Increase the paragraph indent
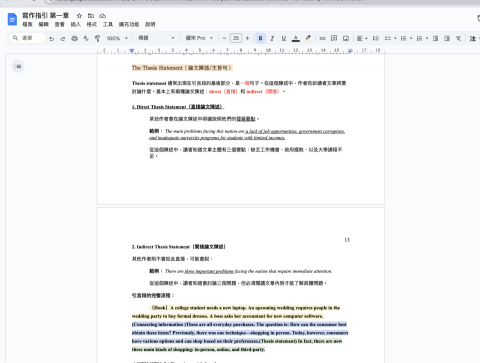 pyautogui.click(x=447, y=38)
